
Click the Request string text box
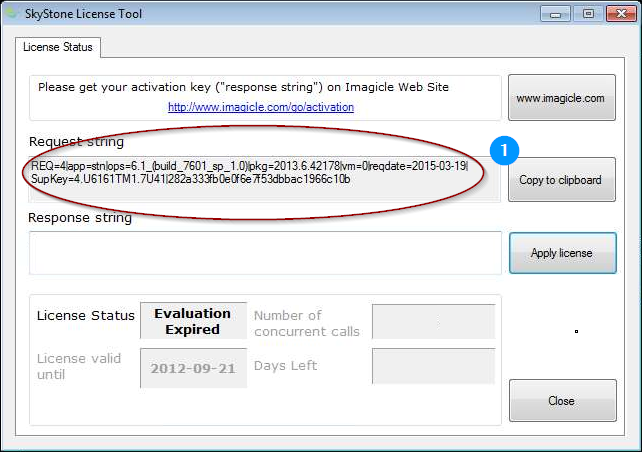click(x=264, y=179)
